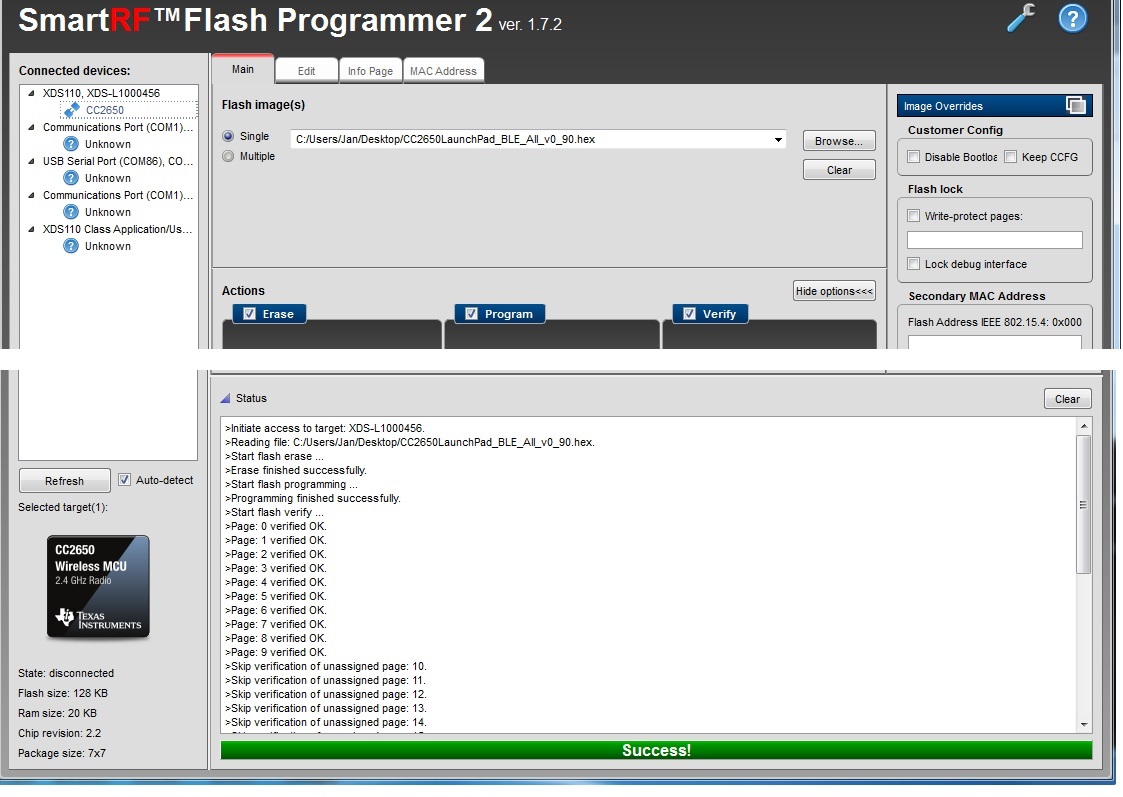The height and width of the screenshot is (797, 1123).
Task: Click 'Flash Address IEEE 802.15.4: 0x000' label
Action: tap(995, 322)
